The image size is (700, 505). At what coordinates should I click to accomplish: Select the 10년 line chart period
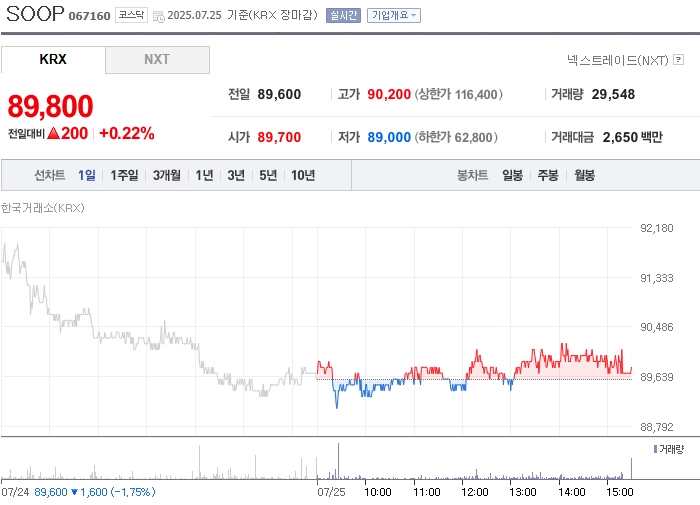(303, 175)
